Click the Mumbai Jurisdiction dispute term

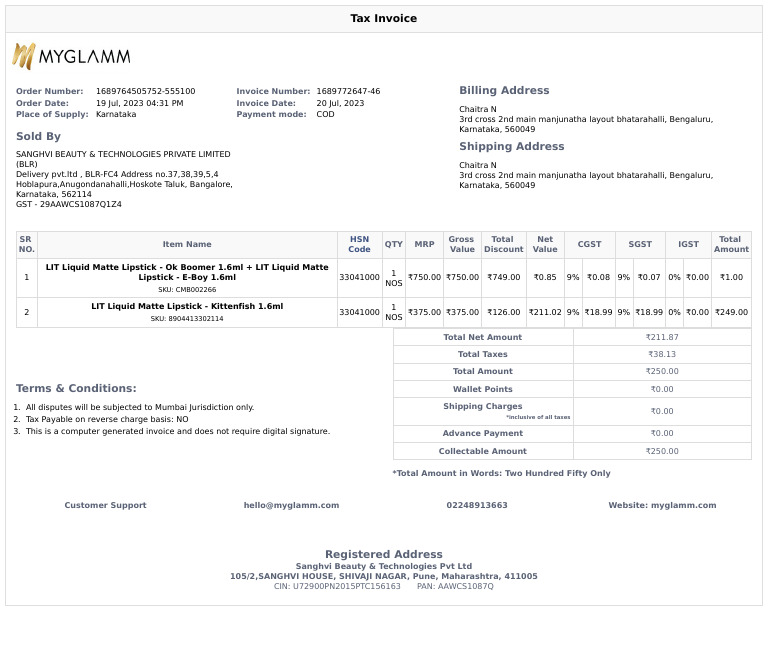tap(140, 408)
